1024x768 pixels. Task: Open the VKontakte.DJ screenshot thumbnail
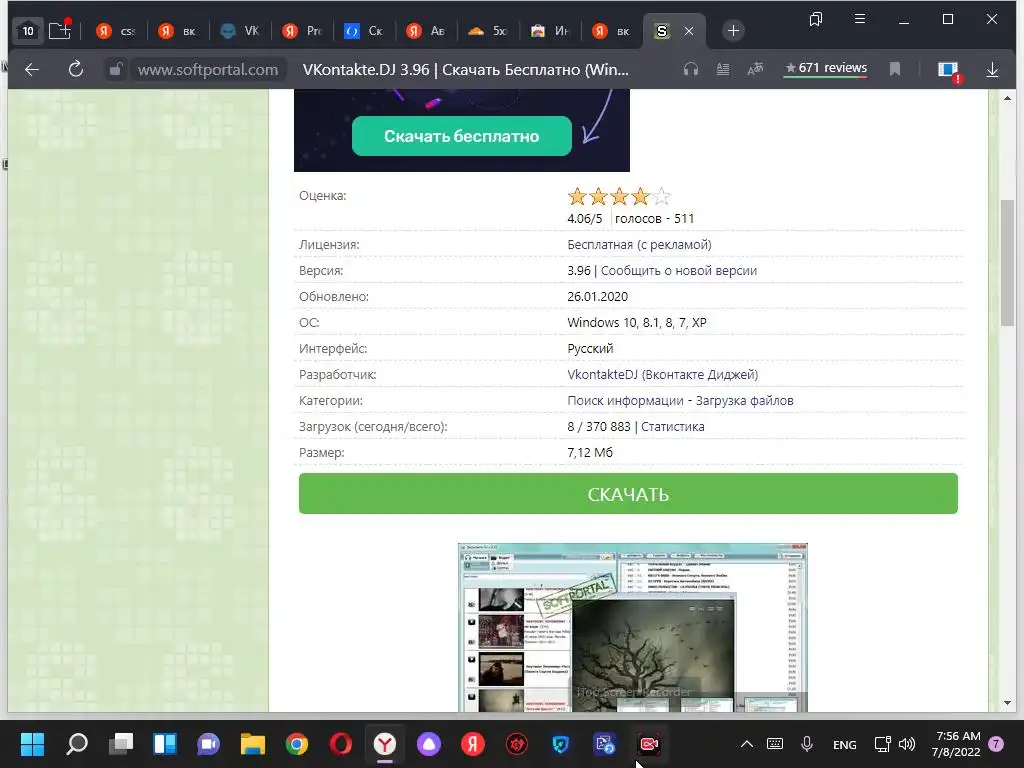click(x=633, y=627)
